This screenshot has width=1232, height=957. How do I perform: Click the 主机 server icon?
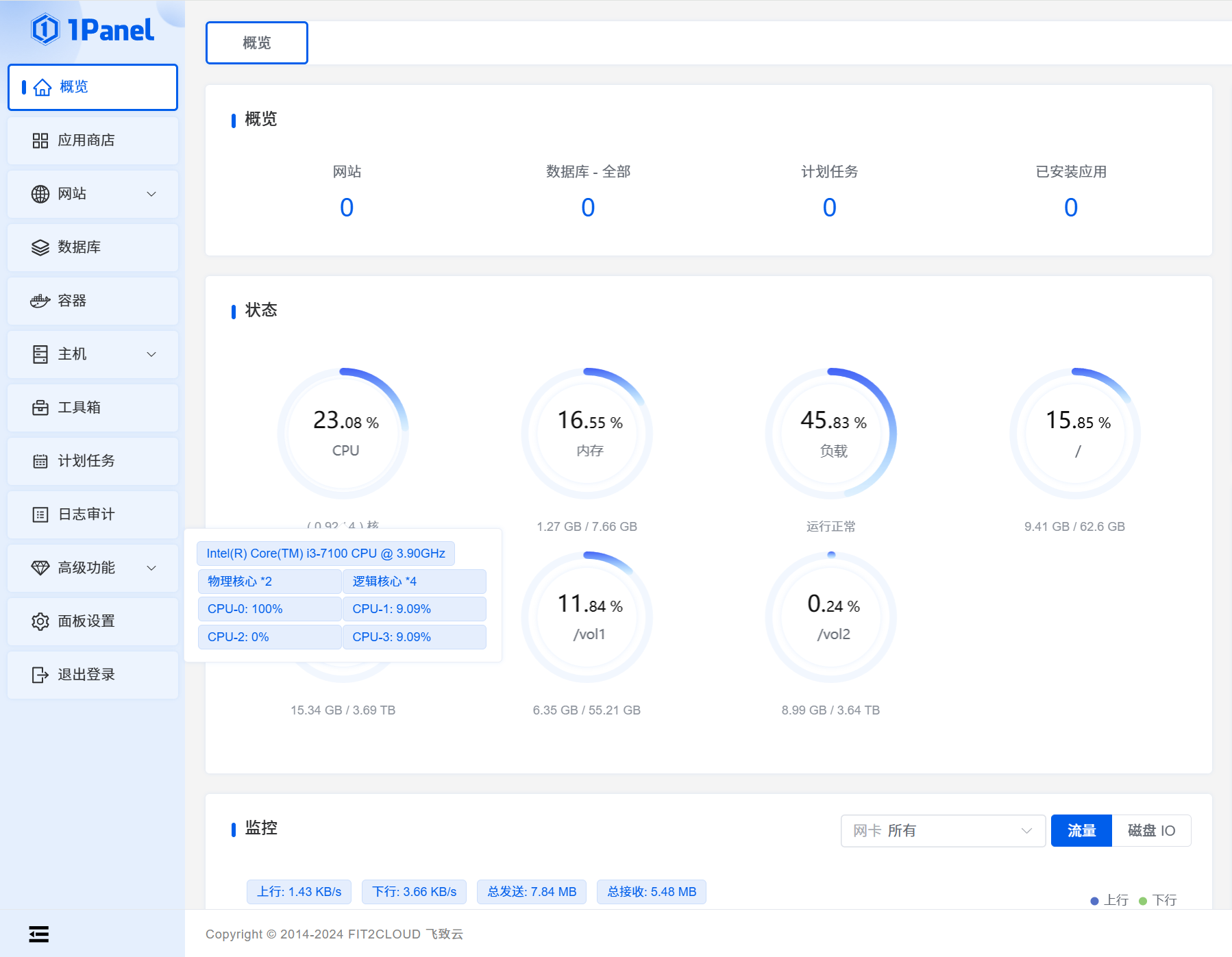click(x=40, y=354)
